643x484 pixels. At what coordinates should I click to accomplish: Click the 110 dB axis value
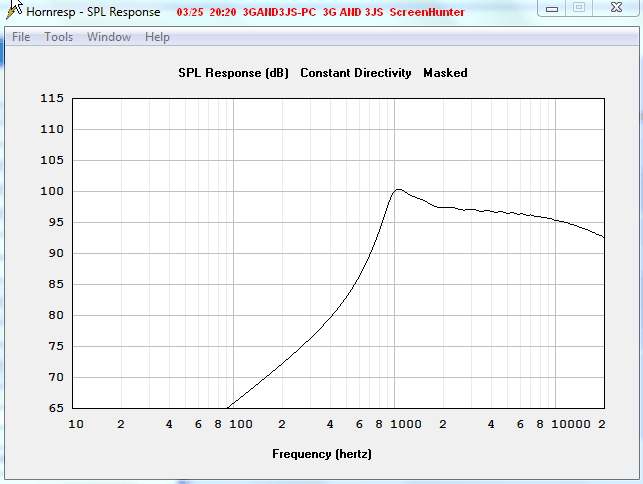click(x=52, y=129)
